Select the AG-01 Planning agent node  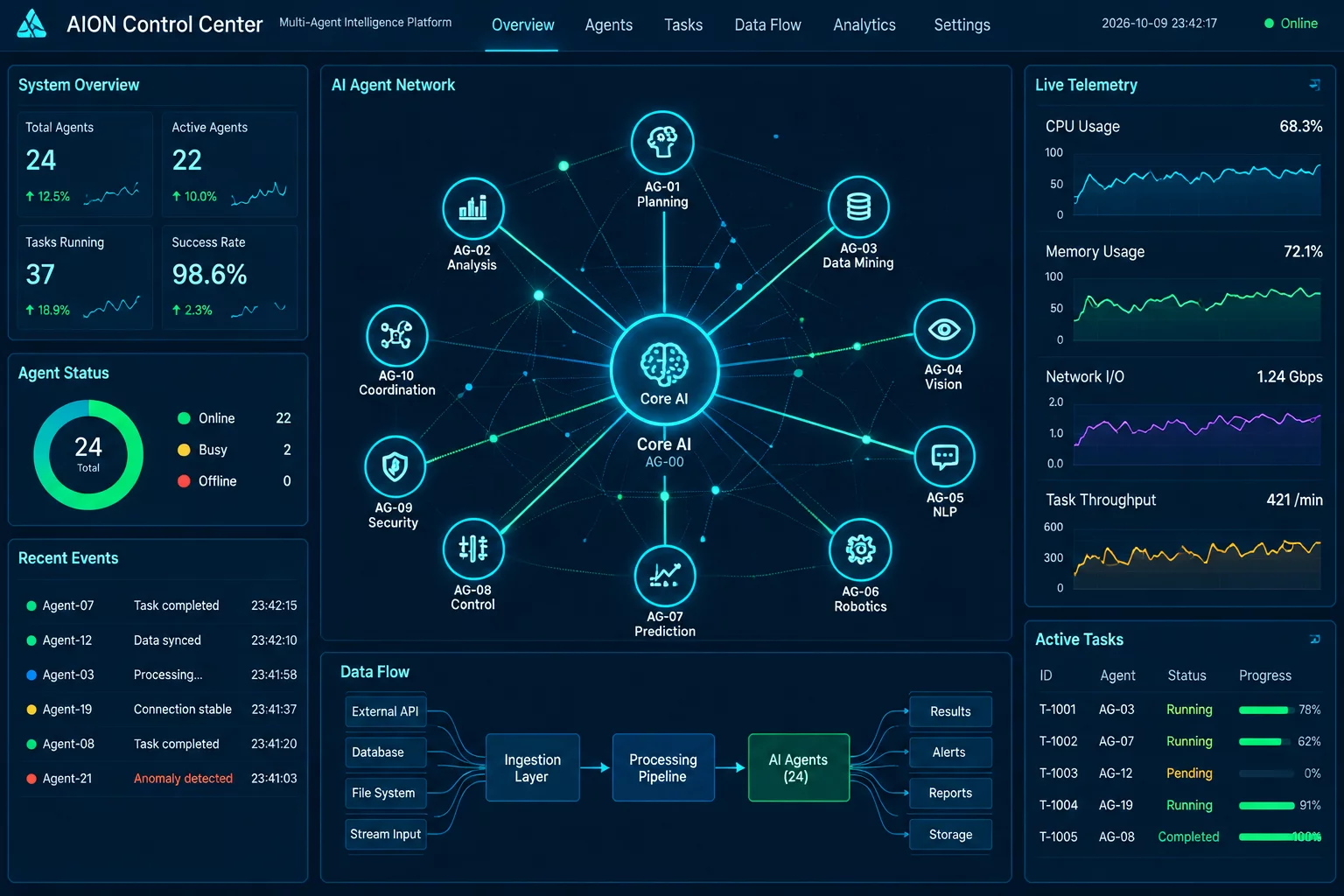tap(662, 142)
